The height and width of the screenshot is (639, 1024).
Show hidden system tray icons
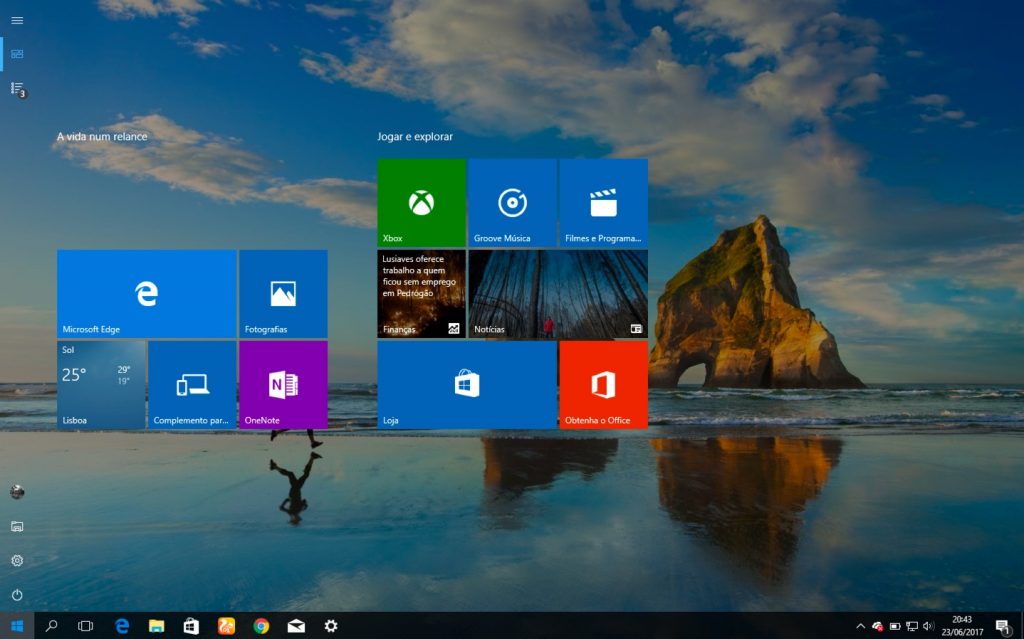[861, 626]
